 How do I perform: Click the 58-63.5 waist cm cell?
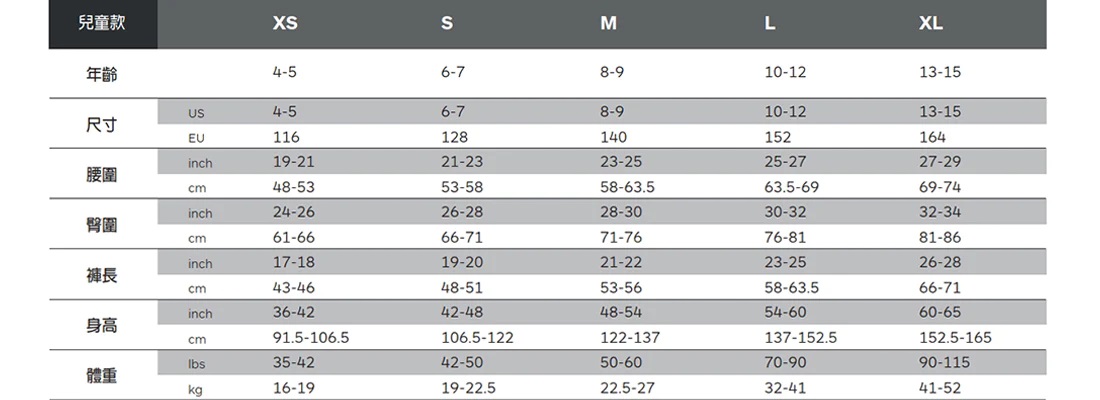tap(628, 187)
